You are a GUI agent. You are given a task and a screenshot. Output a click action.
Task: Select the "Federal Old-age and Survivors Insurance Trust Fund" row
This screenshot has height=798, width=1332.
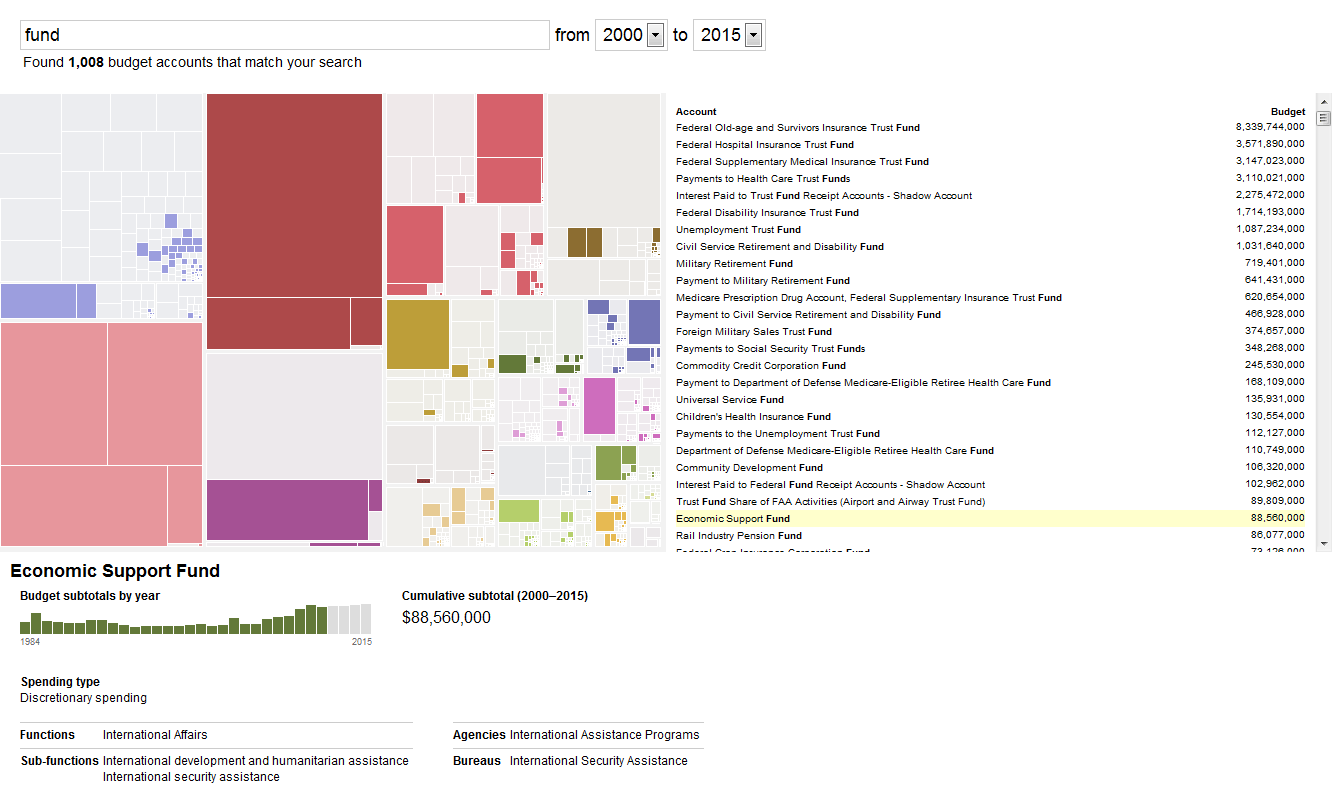[798, 127]
